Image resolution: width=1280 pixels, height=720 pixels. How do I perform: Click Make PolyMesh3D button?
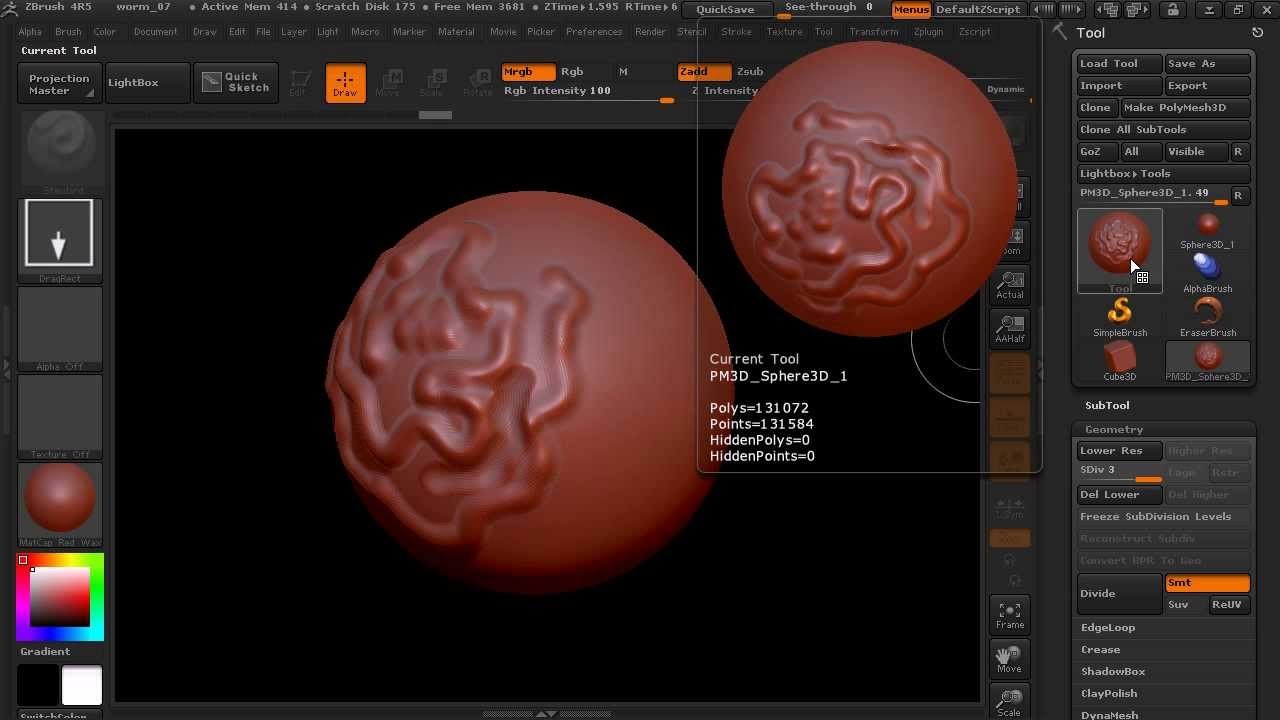(x=1186, y=108)
